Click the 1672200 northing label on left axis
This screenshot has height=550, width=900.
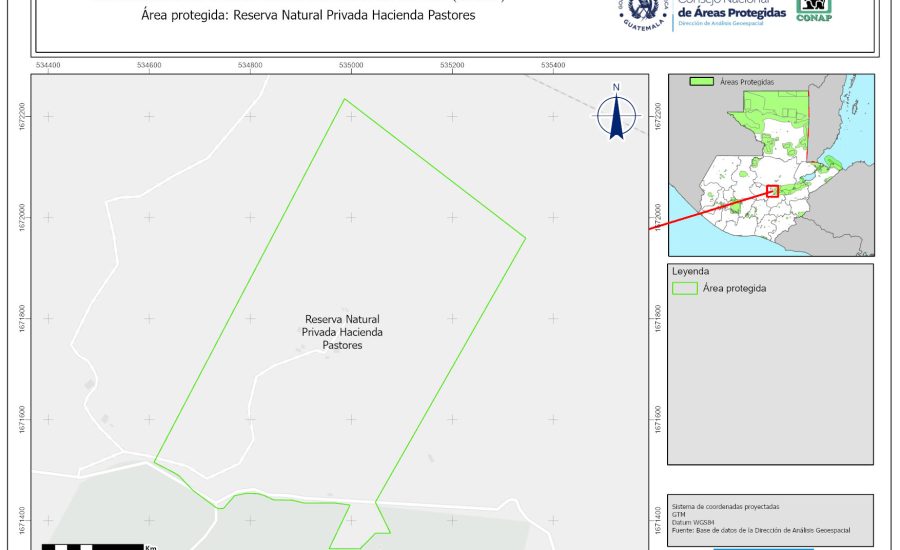(x=22, y=117)
